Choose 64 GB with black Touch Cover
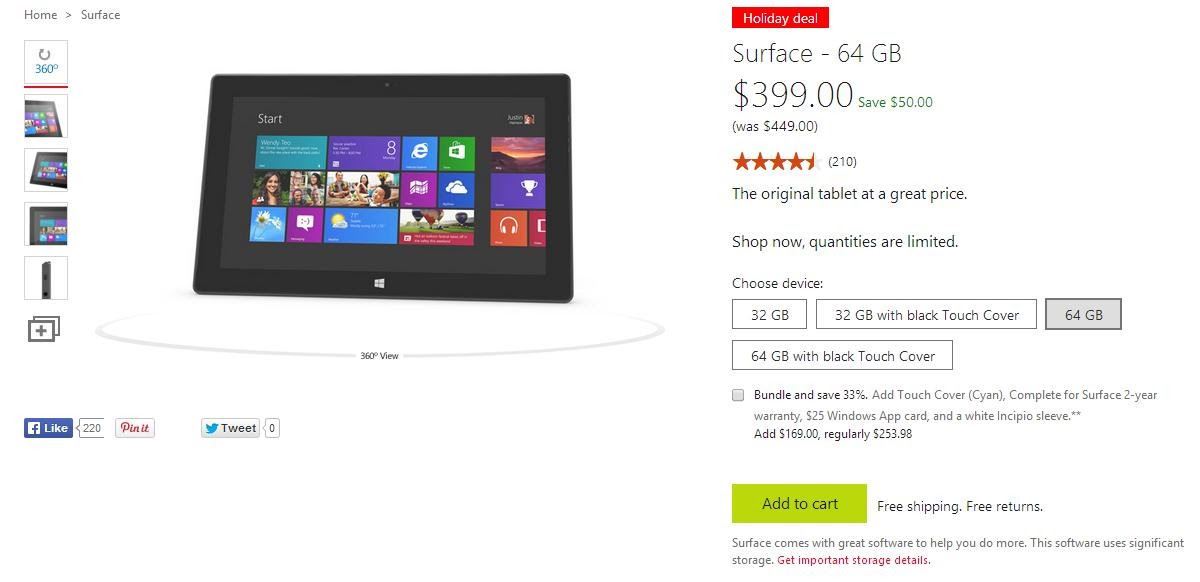Screen dimensions: 1200x582 coord(843,355)
